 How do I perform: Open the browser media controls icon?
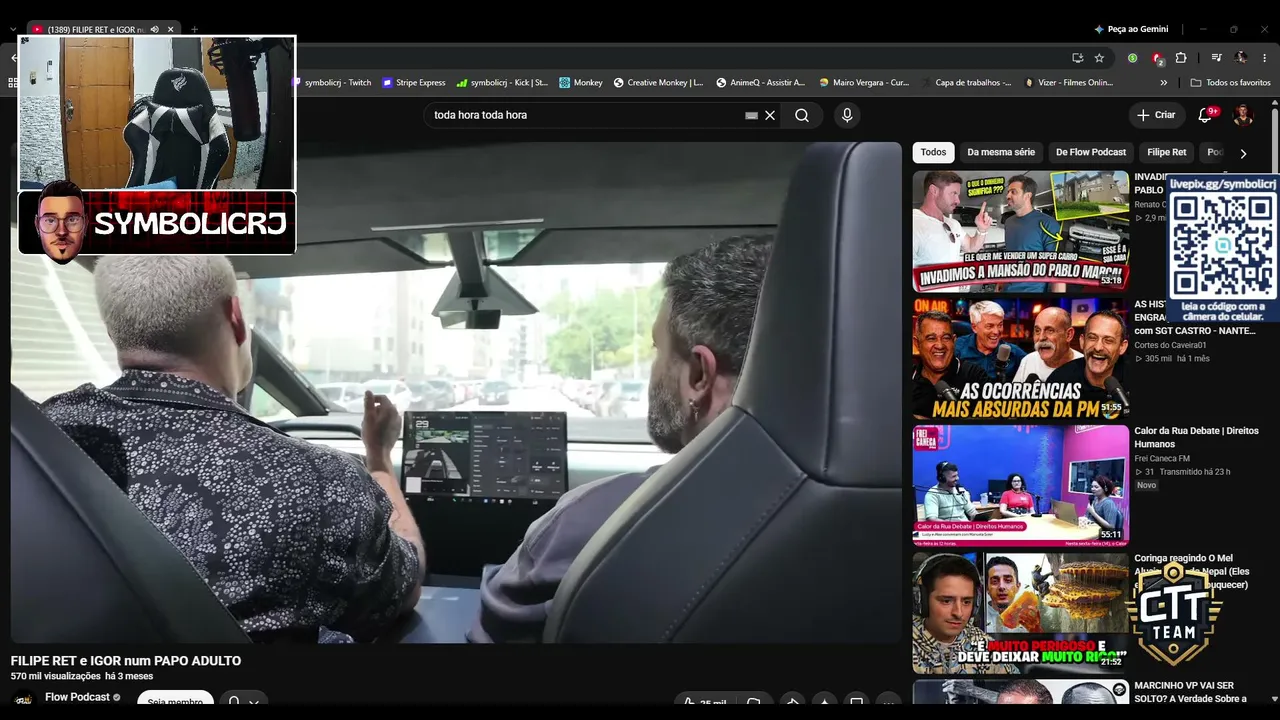pos(1216,58)
